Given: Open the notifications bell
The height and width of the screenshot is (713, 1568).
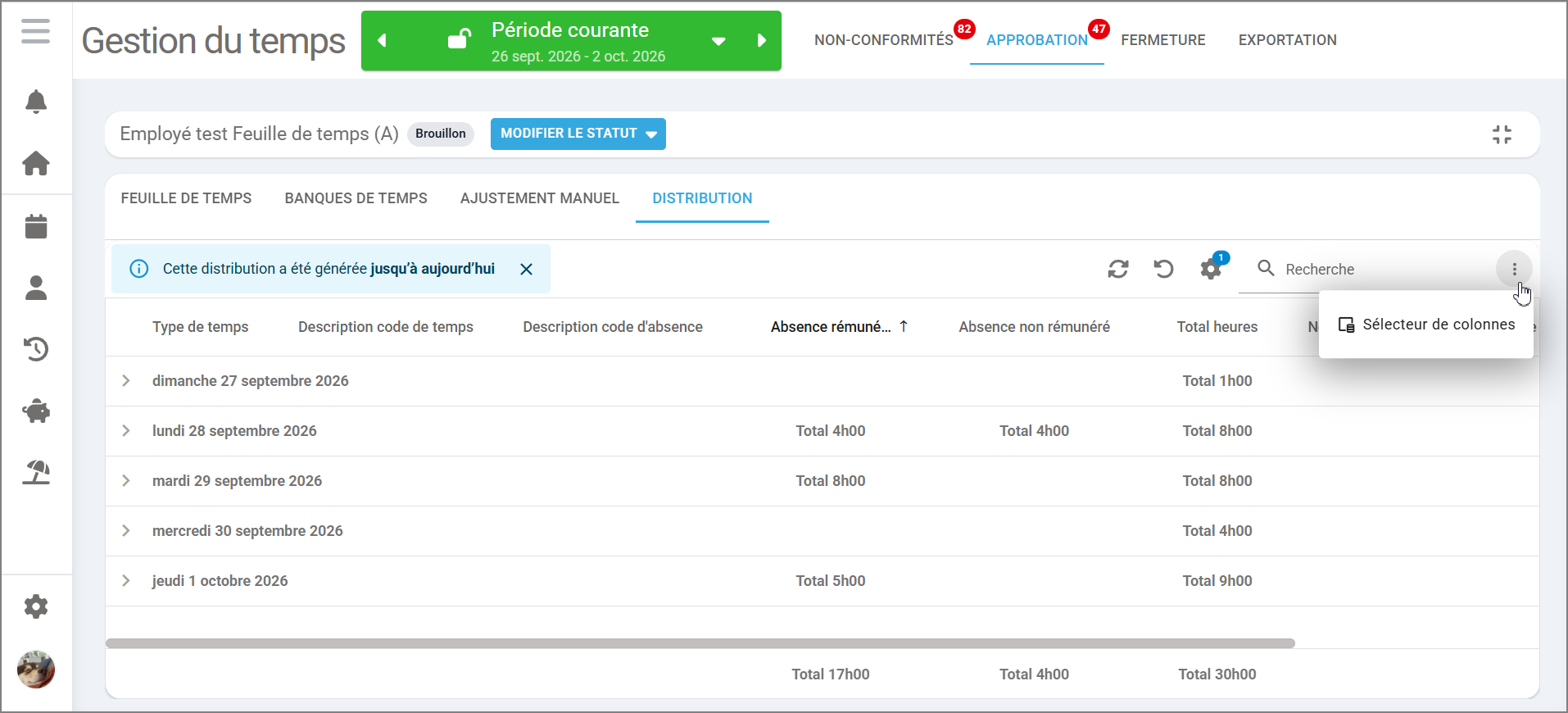Looking at the screenshot, I should [x=36, y=102].
